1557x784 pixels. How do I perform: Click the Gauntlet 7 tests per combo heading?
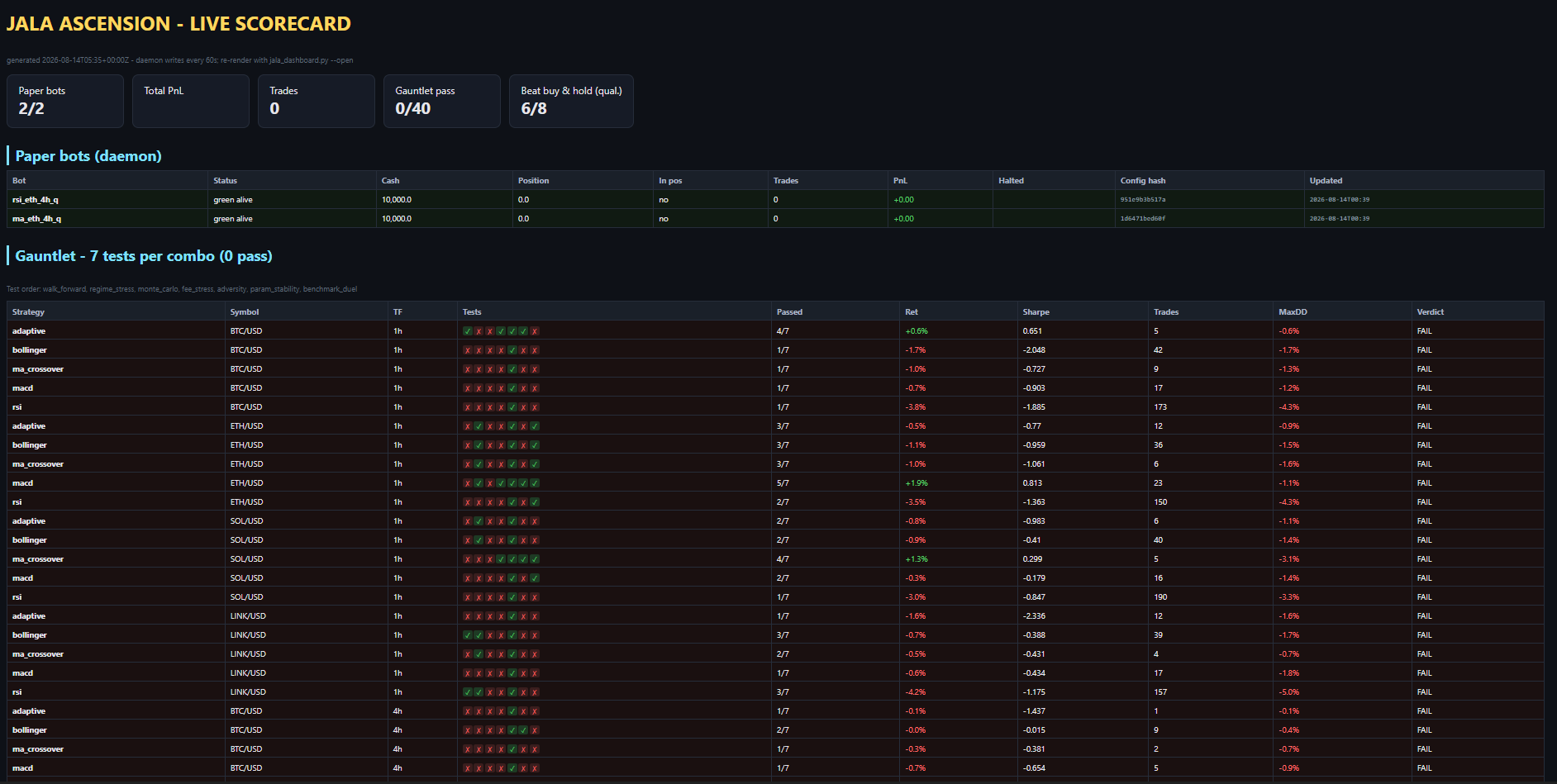pos(144,256)
